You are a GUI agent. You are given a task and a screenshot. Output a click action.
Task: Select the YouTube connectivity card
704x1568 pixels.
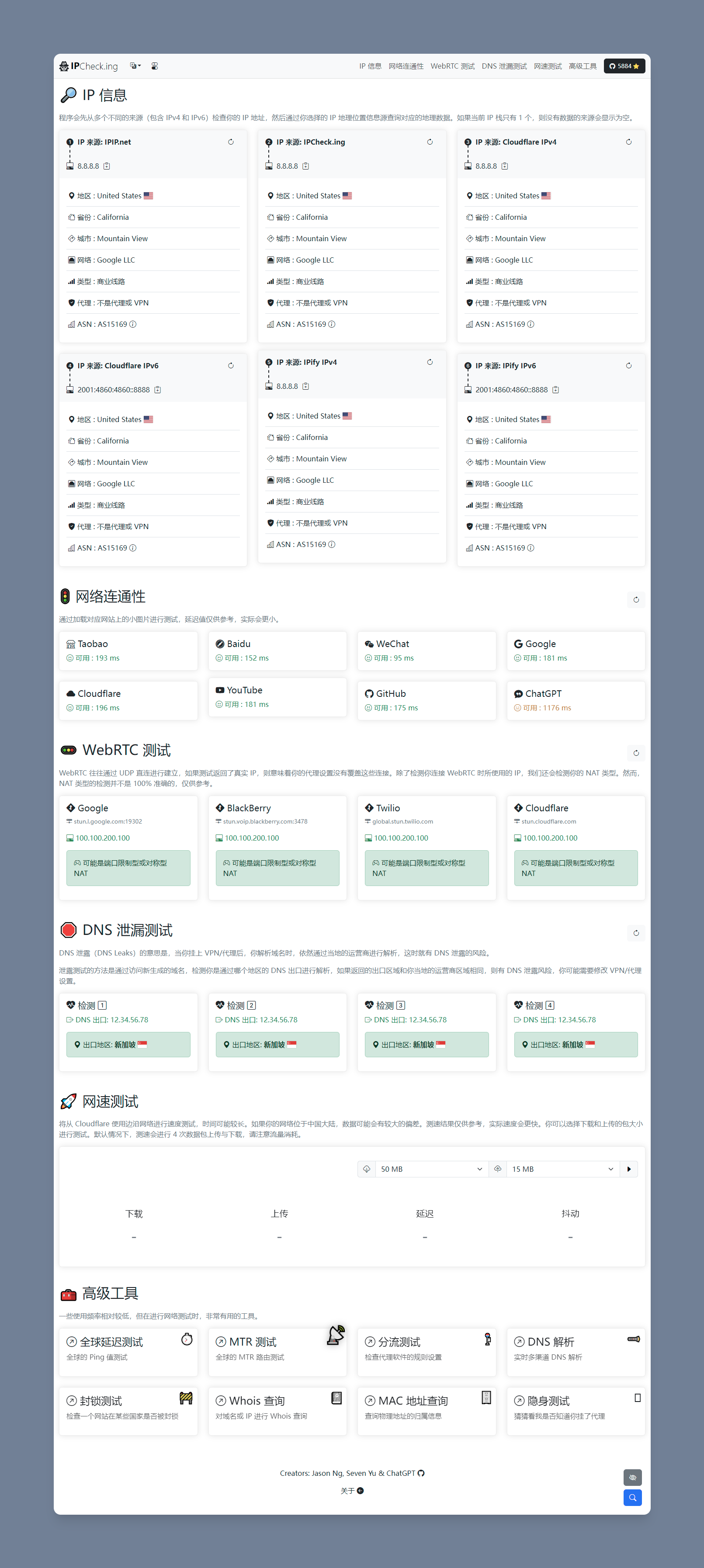tap(277, 697)
